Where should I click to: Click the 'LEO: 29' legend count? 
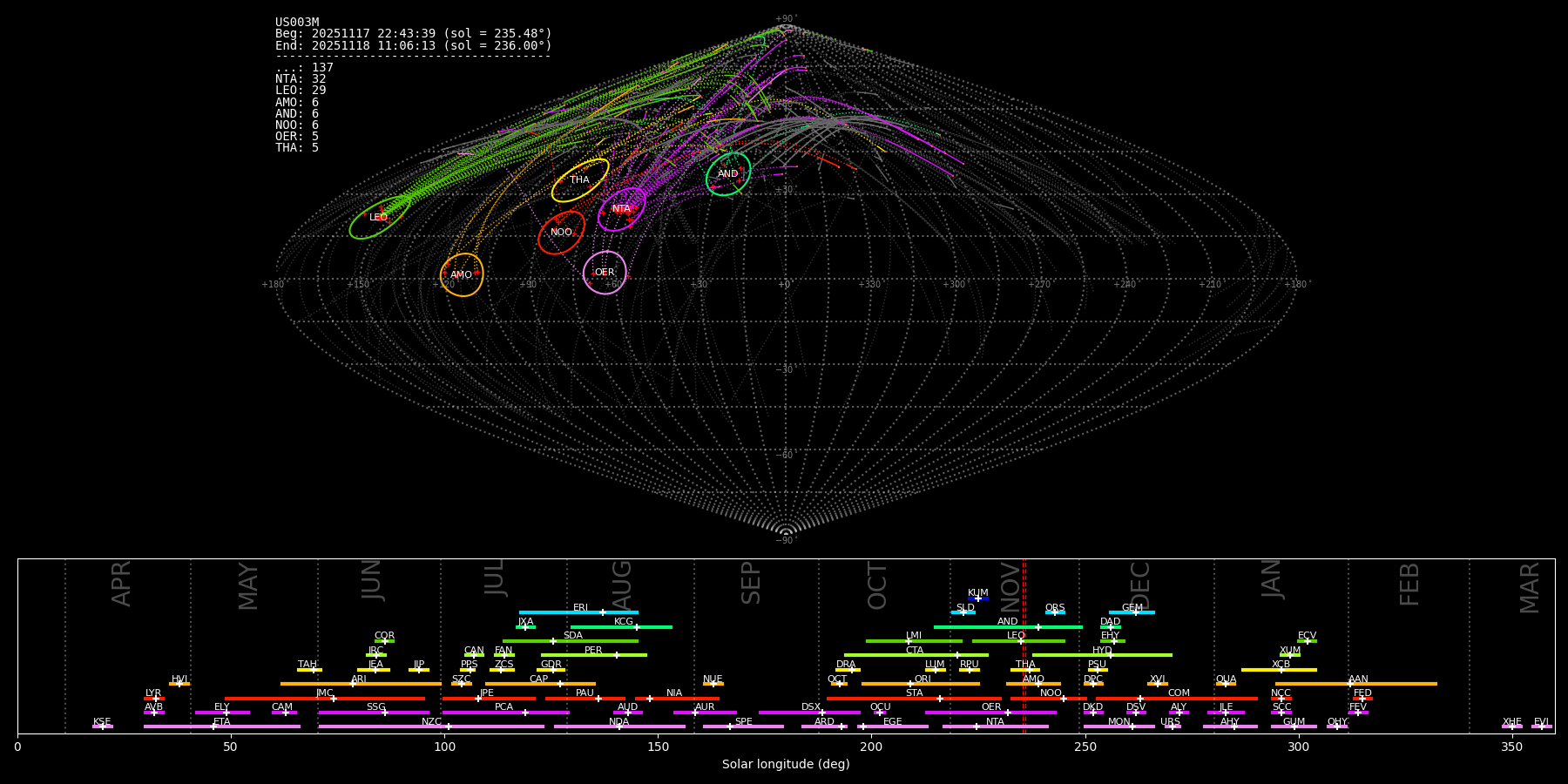(x=301, y=91)
